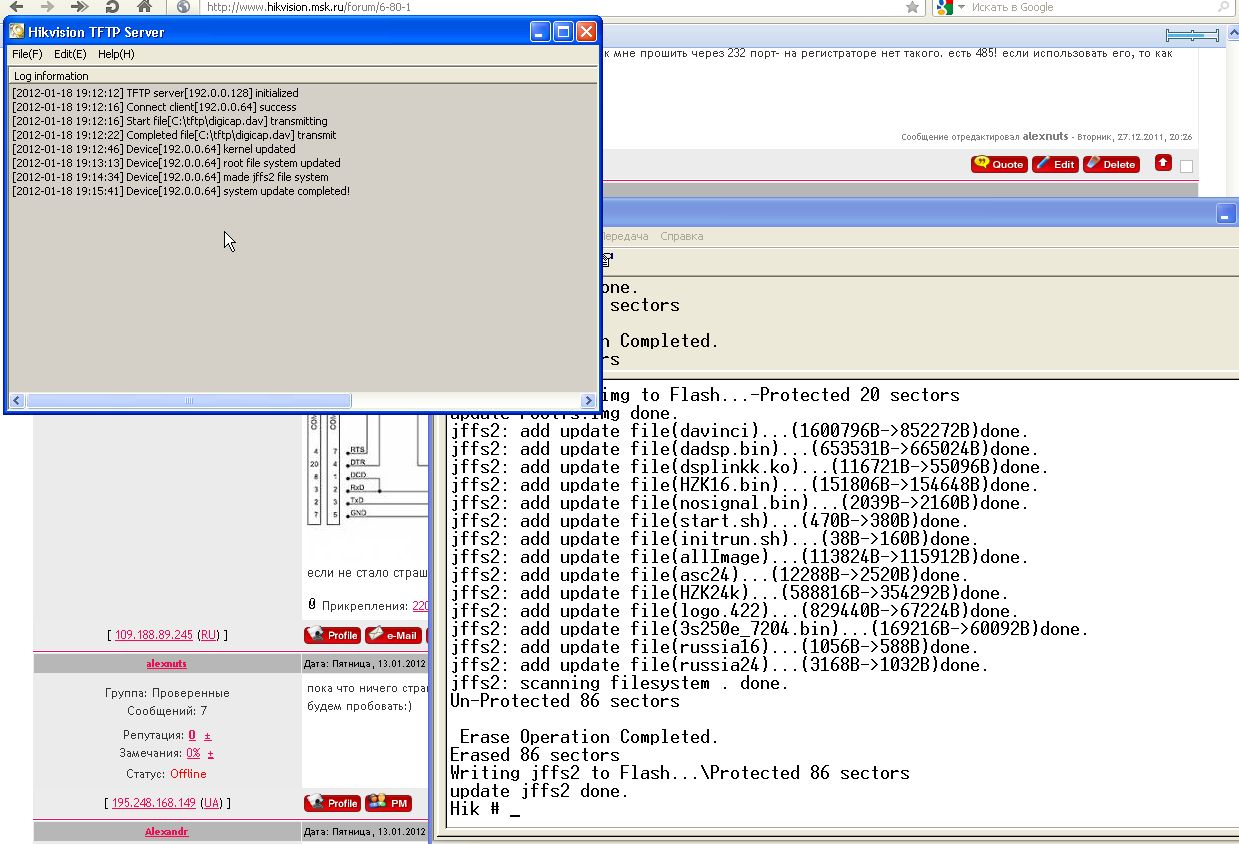Select log line 'TFTP server[192.0.0.128] initialized'
1239x844 pixels.
pyautogui.click(x=155, y=93)
